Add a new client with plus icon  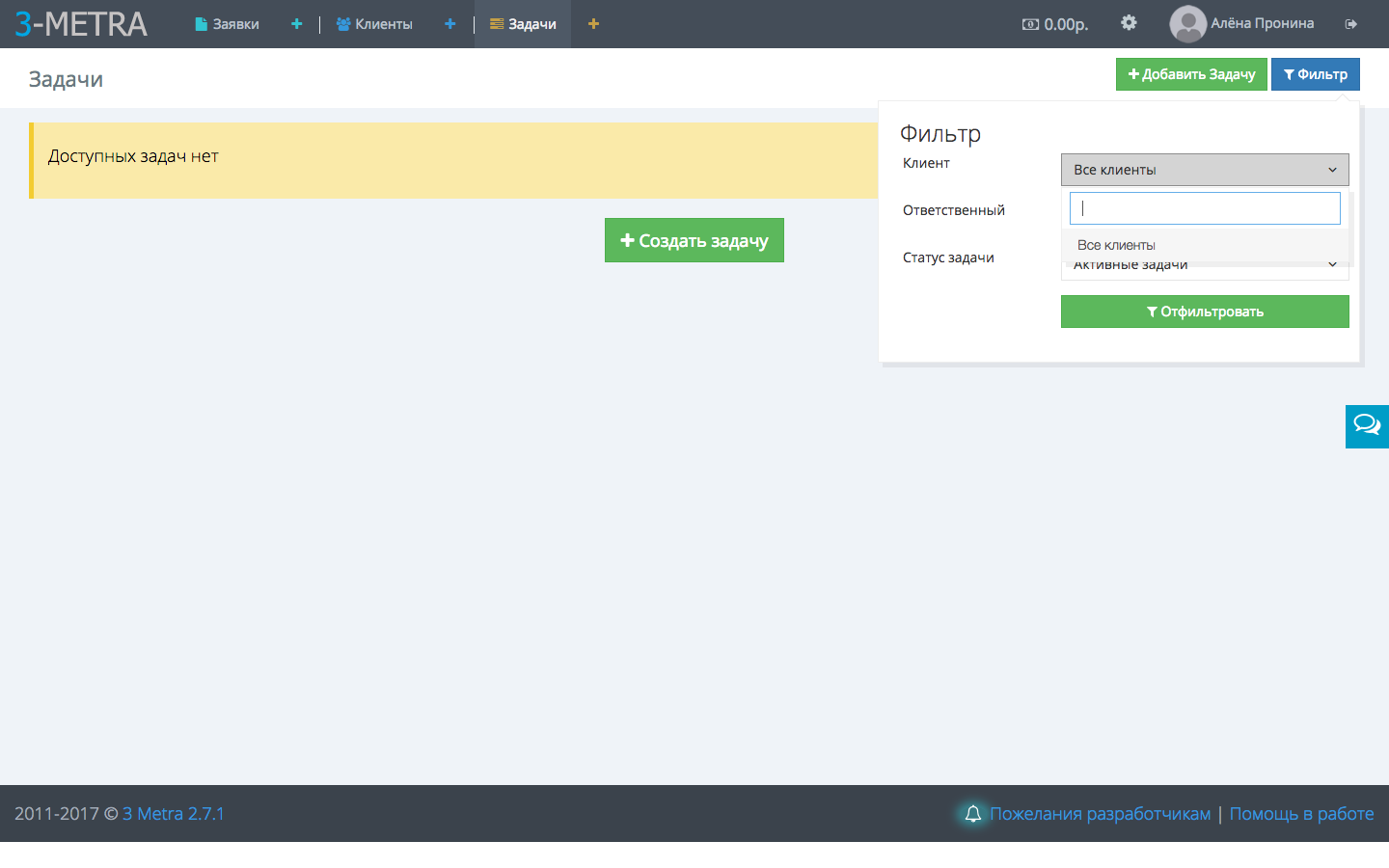(450, 24)
